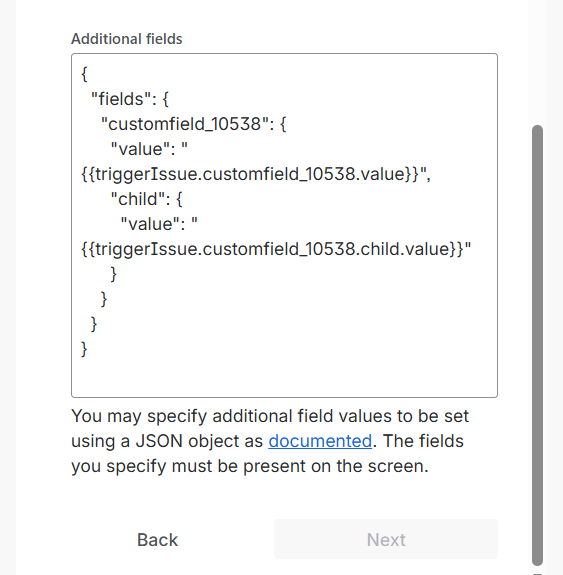The image size is (563, 575).
Task: Click the text '"fields": {'
Action: pyautogui.click(x=130, y=99)
